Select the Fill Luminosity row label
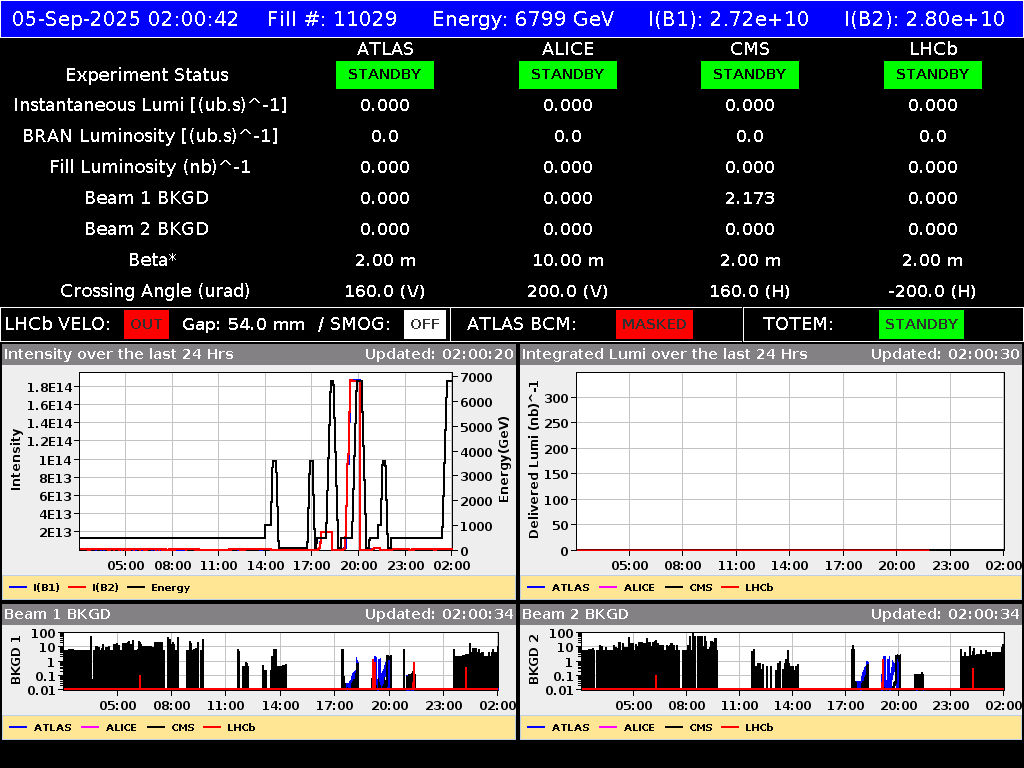The image size is (1024, 768). (150, 167)
